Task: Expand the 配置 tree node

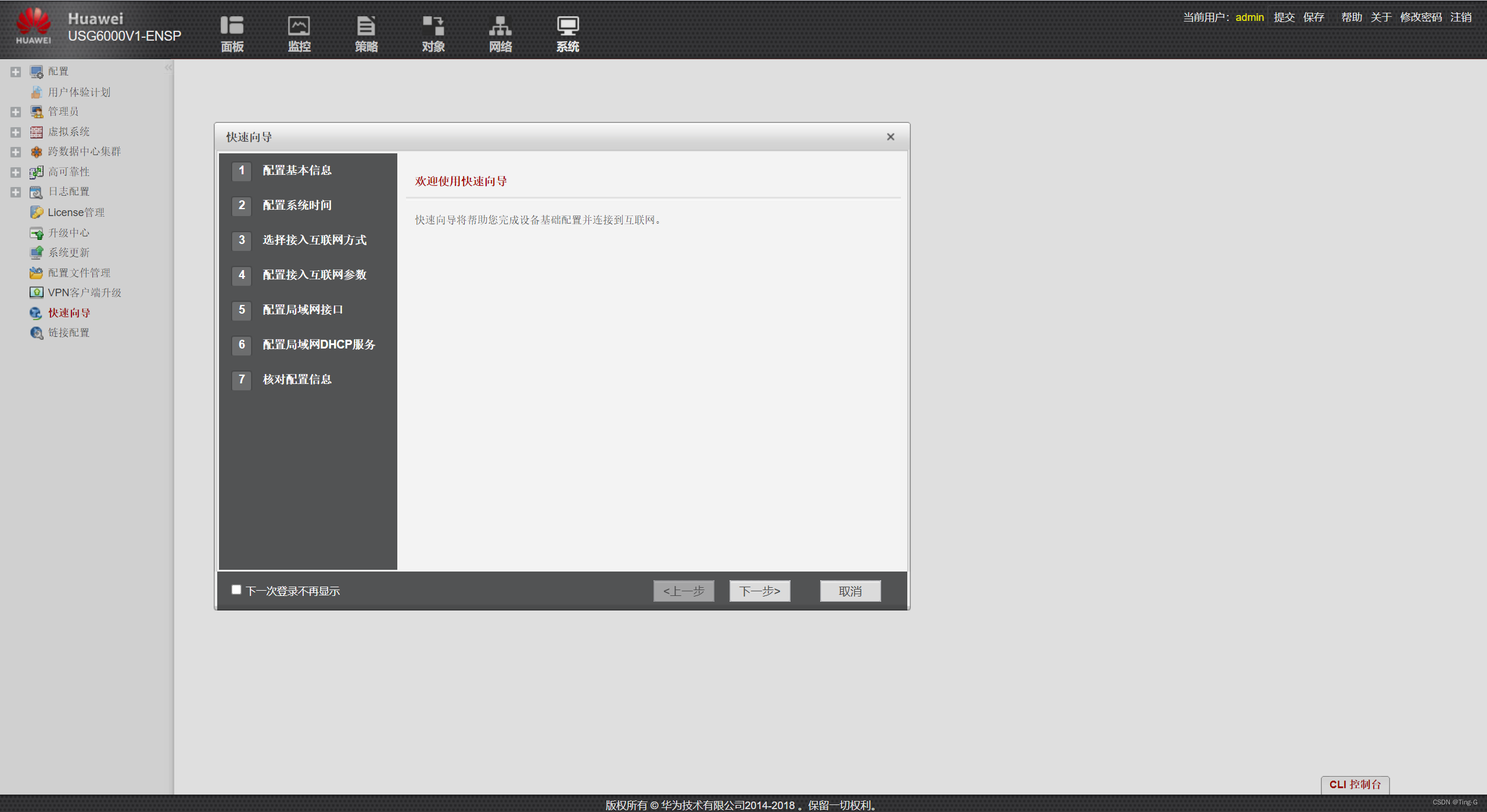Action: 16,72
